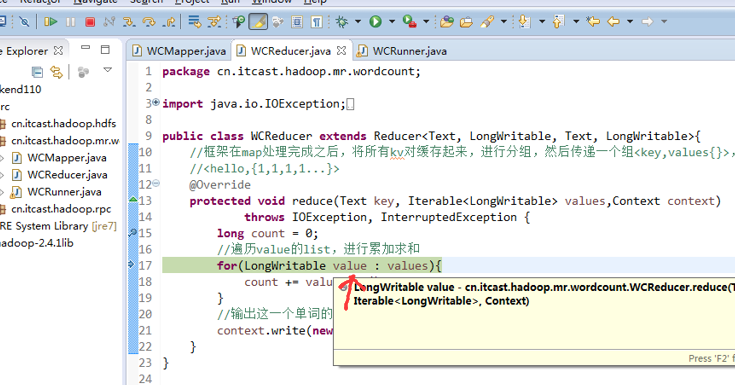Select package cn.itcast.hadoop.mr.w in tree
Screen dimensions: 735x385
pyautogui.click(x=65, y=141)
